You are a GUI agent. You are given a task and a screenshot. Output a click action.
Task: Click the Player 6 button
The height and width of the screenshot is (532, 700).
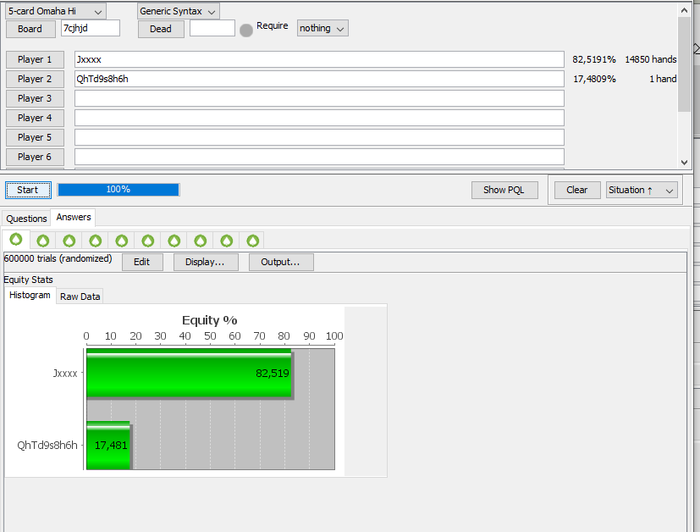coord(35,157)
